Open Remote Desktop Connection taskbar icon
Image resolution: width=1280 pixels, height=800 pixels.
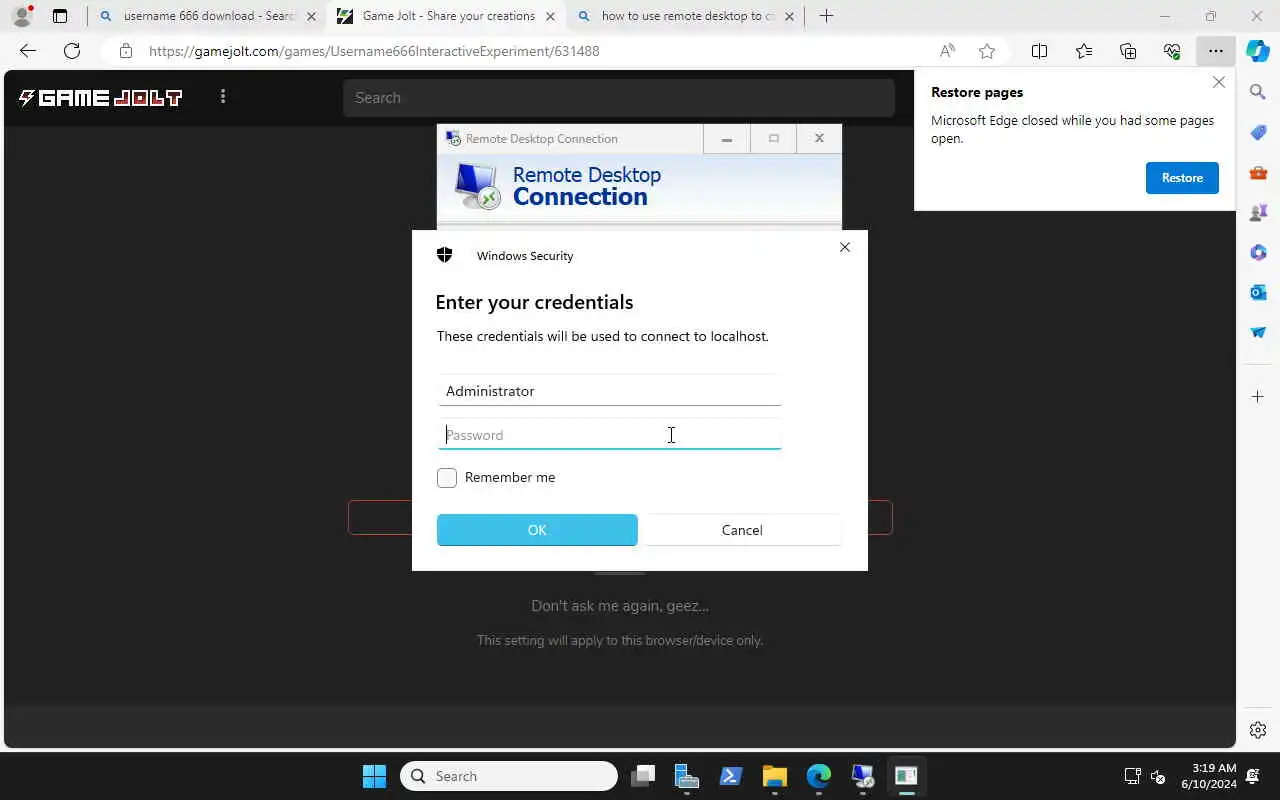pyautogui.click(x=863, y=776)
